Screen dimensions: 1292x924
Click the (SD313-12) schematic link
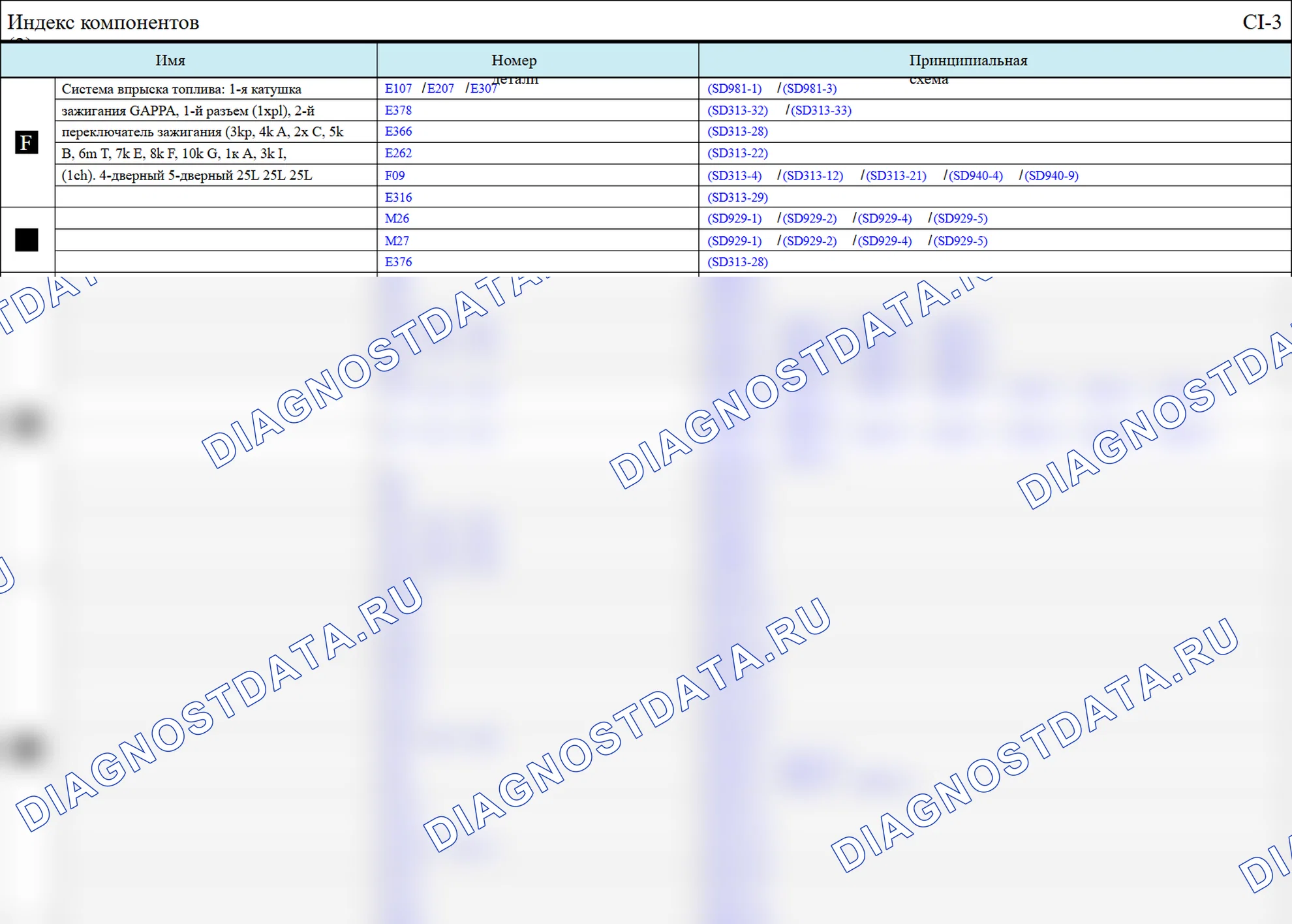(813, 176)
